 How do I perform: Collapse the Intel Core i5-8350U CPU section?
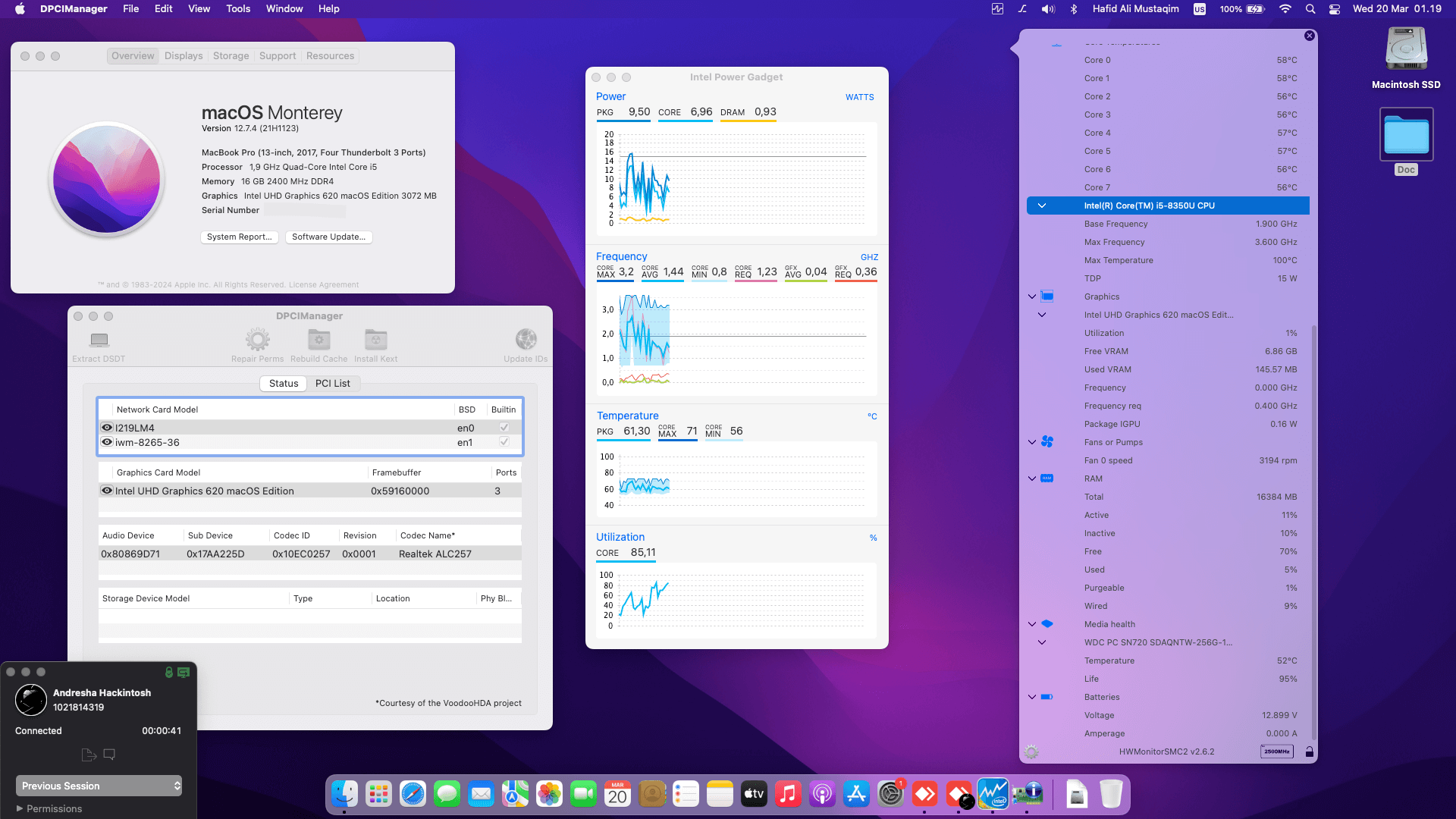[x=1042, y=206]
